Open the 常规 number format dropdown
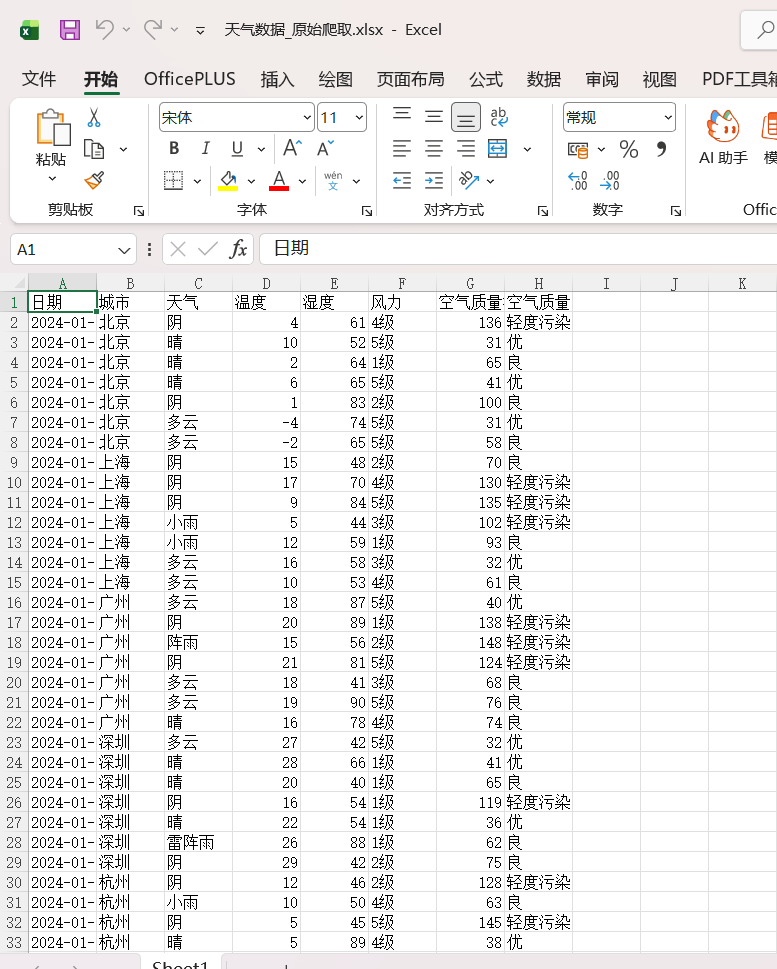 coord(668,117)
